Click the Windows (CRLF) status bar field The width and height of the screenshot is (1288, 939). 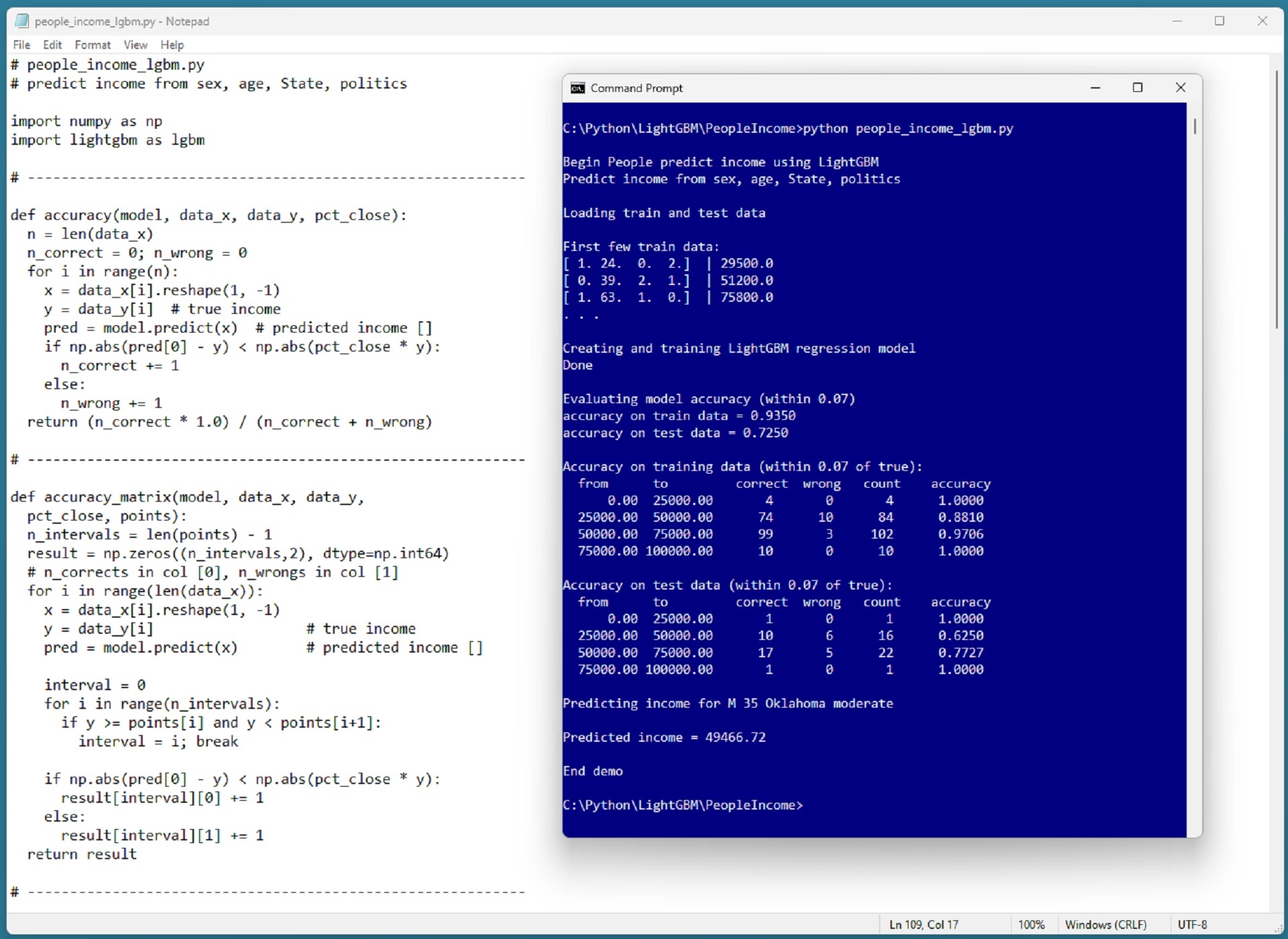[x=1106, y=925]
